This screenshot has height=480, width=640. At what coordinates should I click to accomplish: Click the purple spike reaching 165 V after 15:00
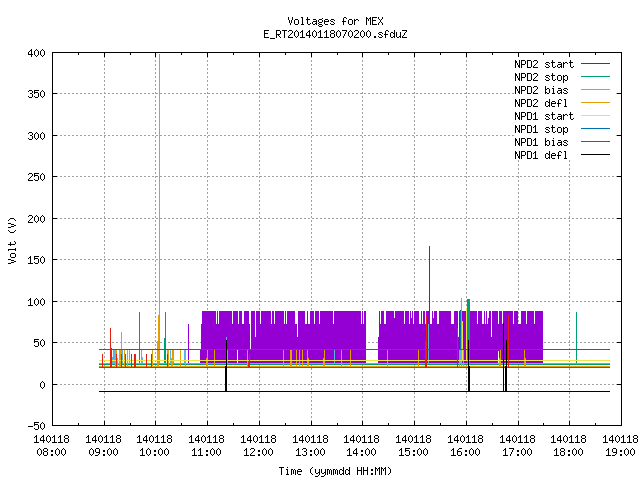[x=429, y=278]
